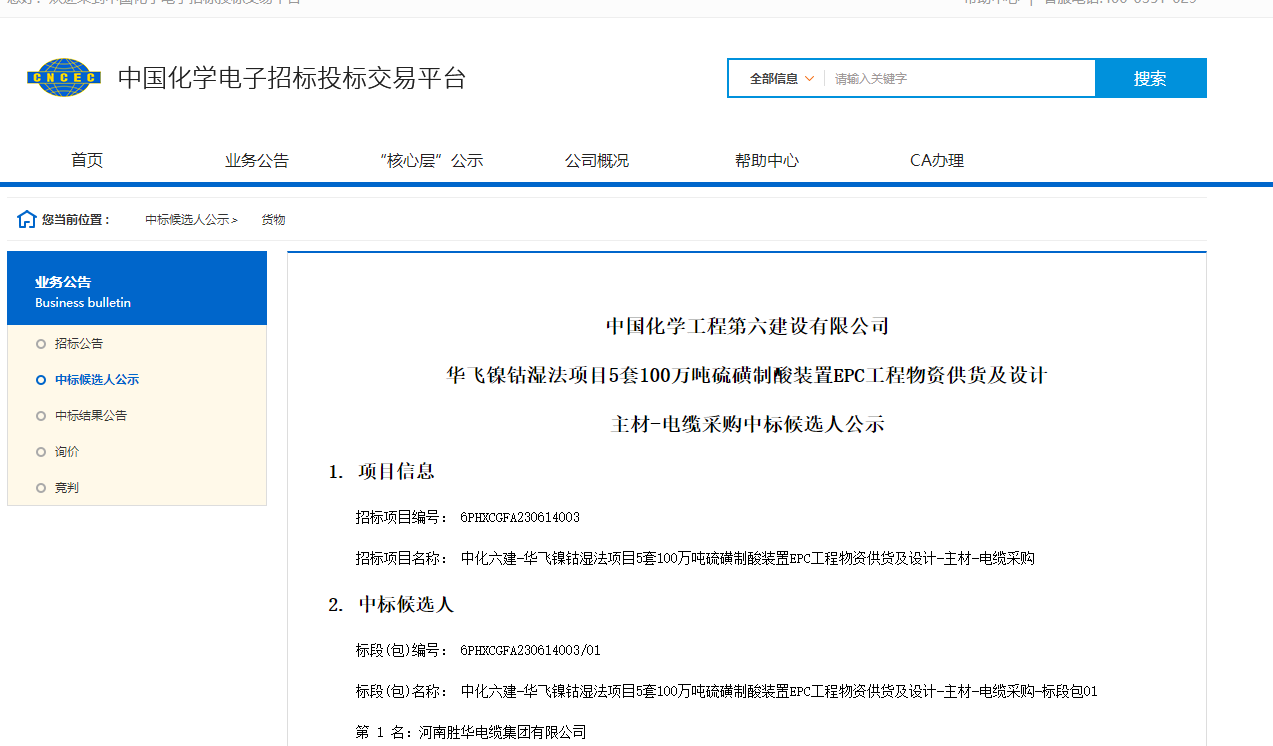The image size is (1273, 746).
Task: Select 首页 in the navigation menu
Action: click(x=86, y=159)
